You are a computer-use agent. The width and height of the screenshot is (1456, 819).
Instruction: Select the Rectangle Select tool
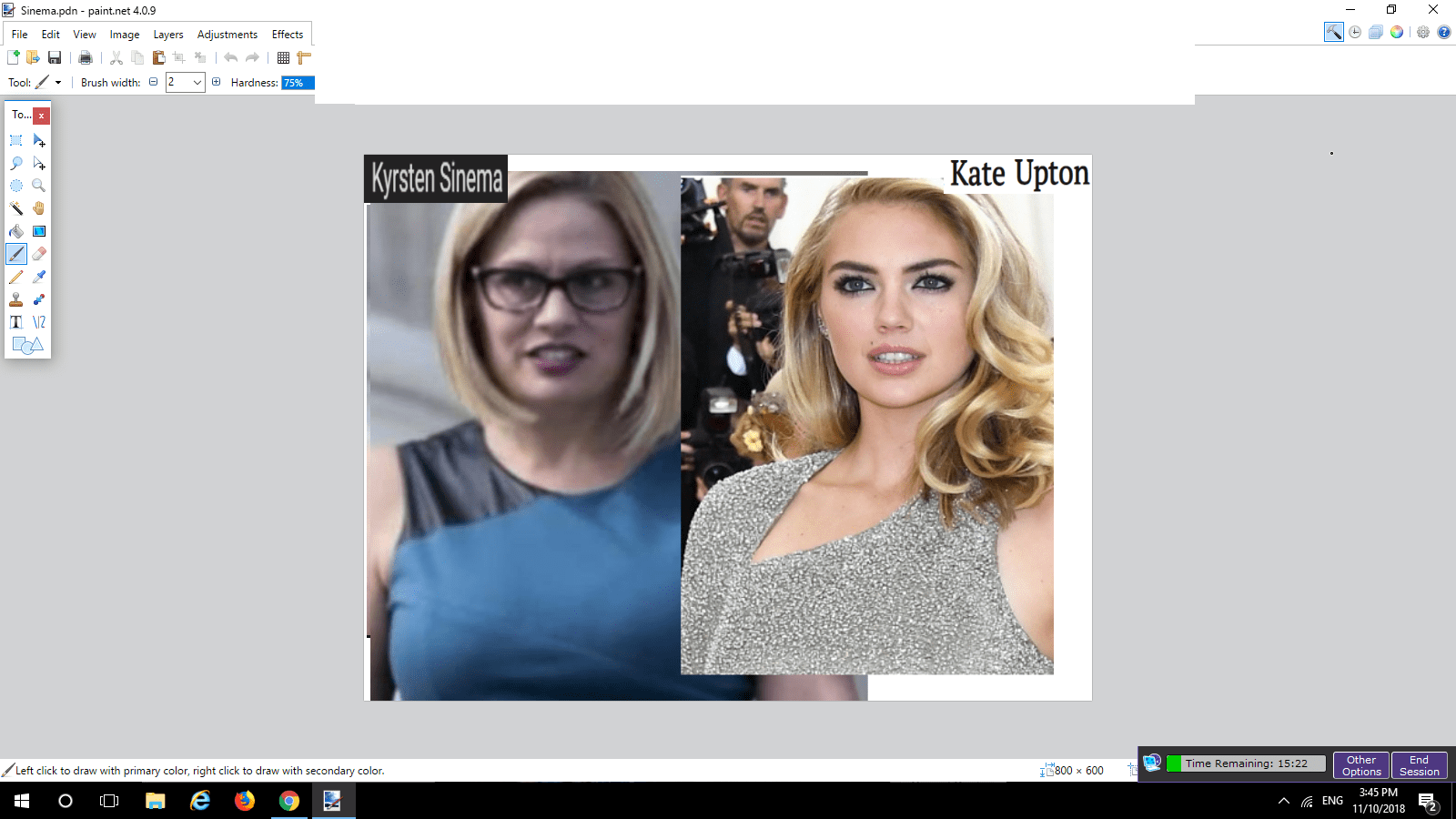click(x=16, y=140)
